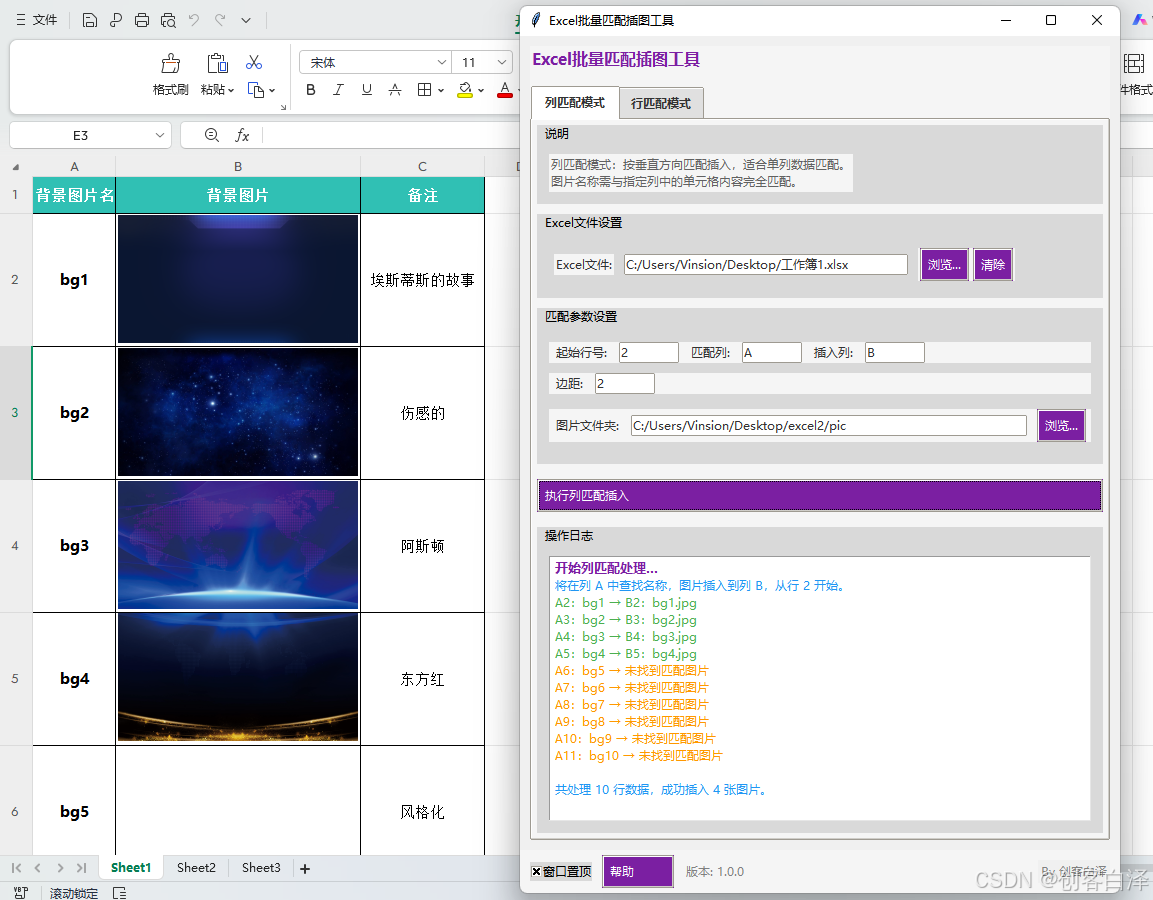Open the font size 11 dropdown
This screenshot has height=900, width=1153.
pyautogui.click(x=501, y=62)
